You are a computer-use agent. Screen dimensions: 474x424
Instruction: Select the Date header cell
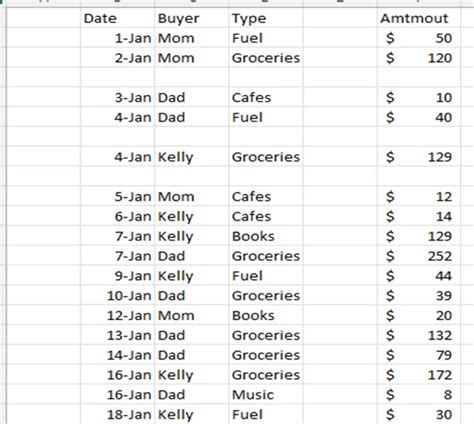click(x=117, y=18)
